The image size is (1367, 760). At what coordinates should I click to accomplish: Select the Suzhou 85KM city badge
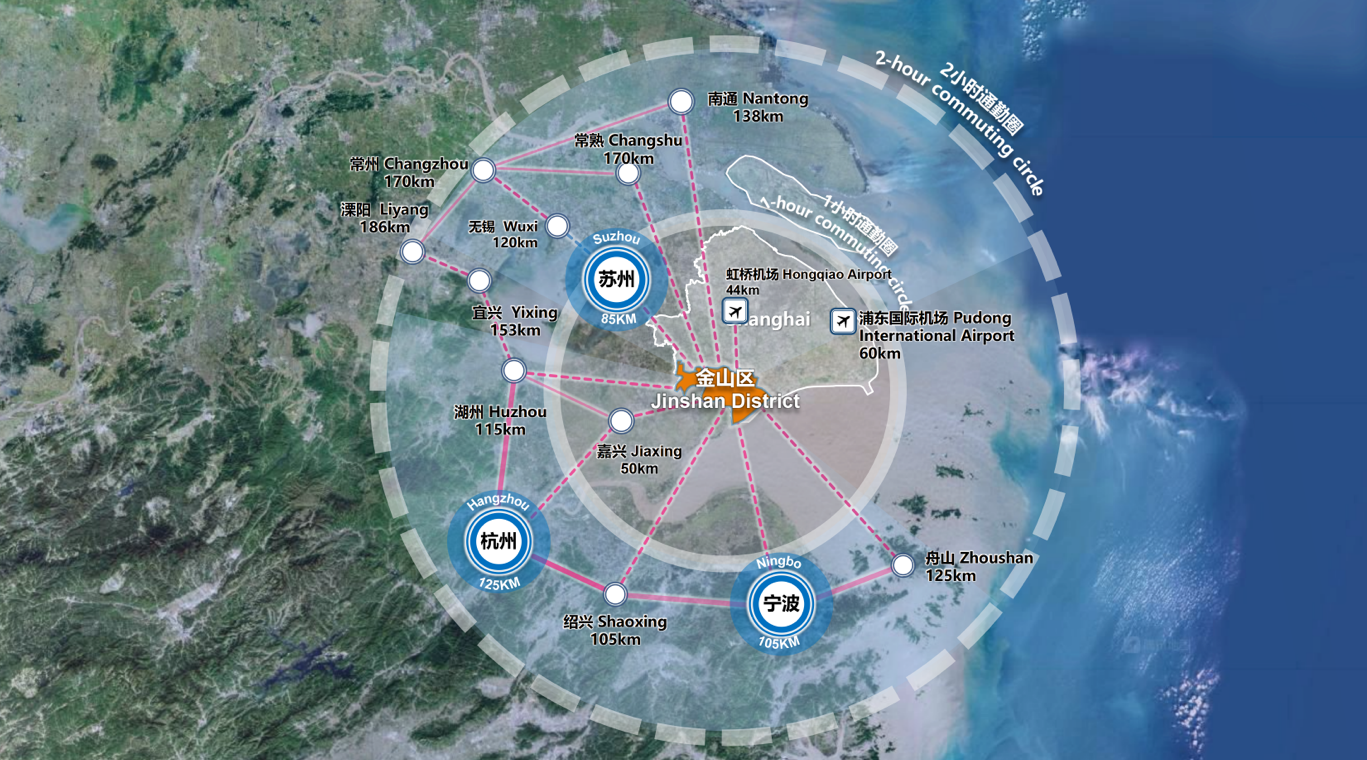click(x=616, y=281)
